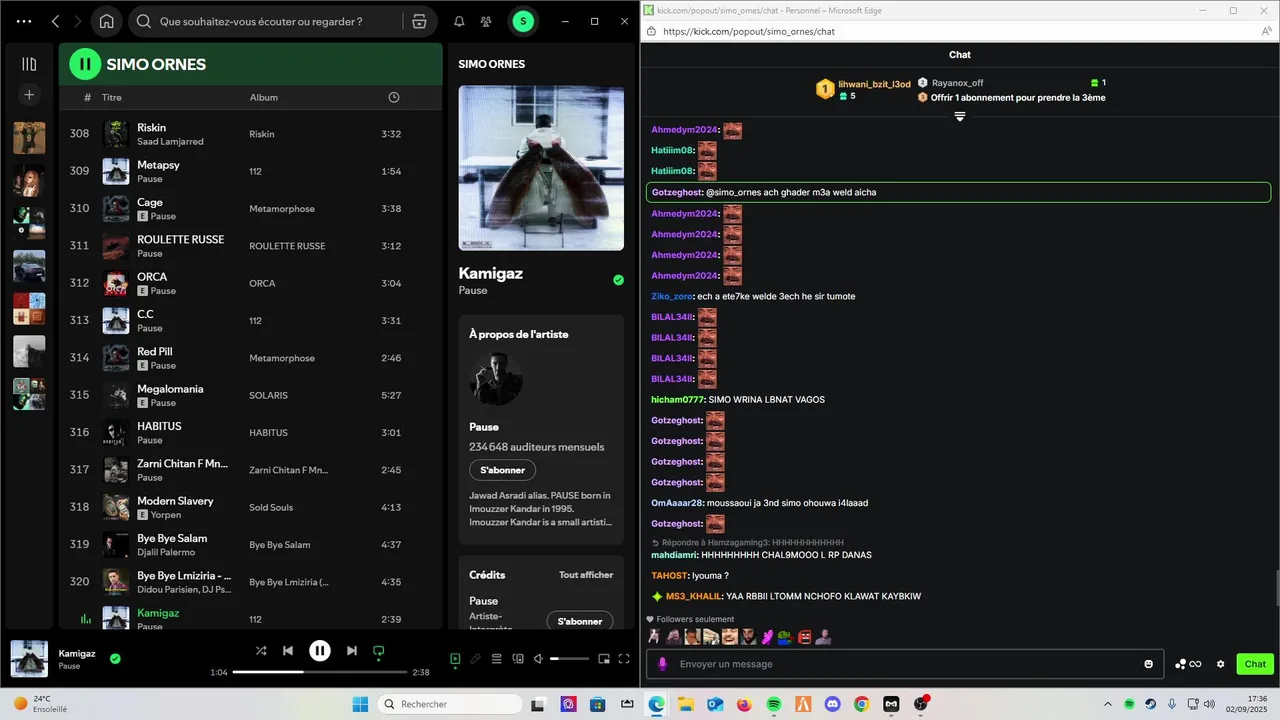Toggle shuffle in Spotify player bar
This screenshot has width=1280, height=720.
point(261,651)
